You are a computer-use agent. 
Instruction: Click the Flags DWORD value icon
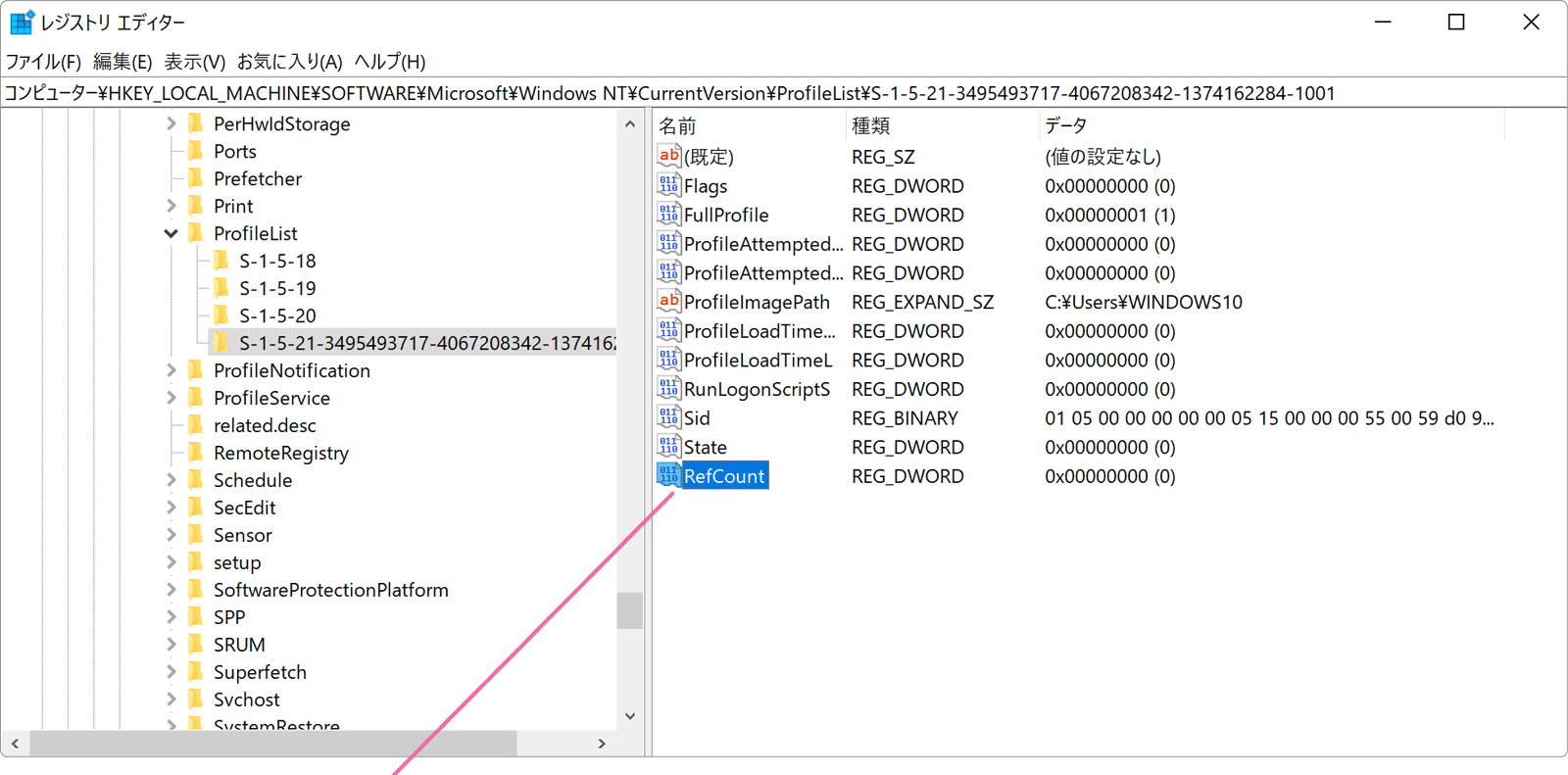click(669, 185)
